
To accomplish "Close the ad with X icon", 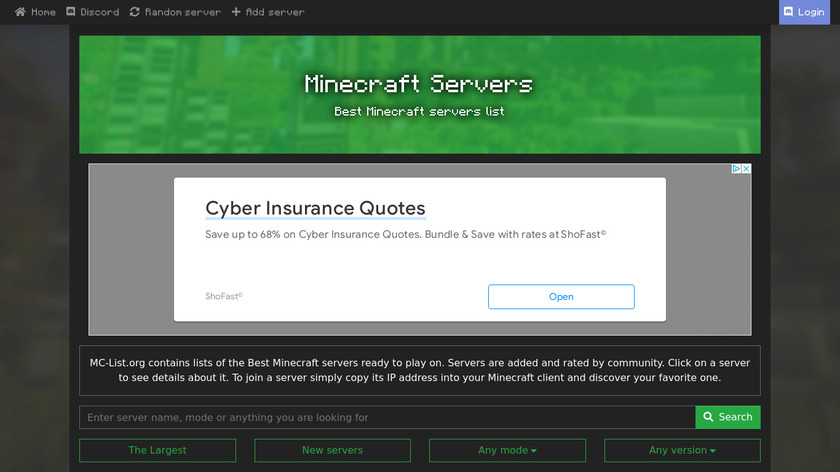I will click(746, 169).
